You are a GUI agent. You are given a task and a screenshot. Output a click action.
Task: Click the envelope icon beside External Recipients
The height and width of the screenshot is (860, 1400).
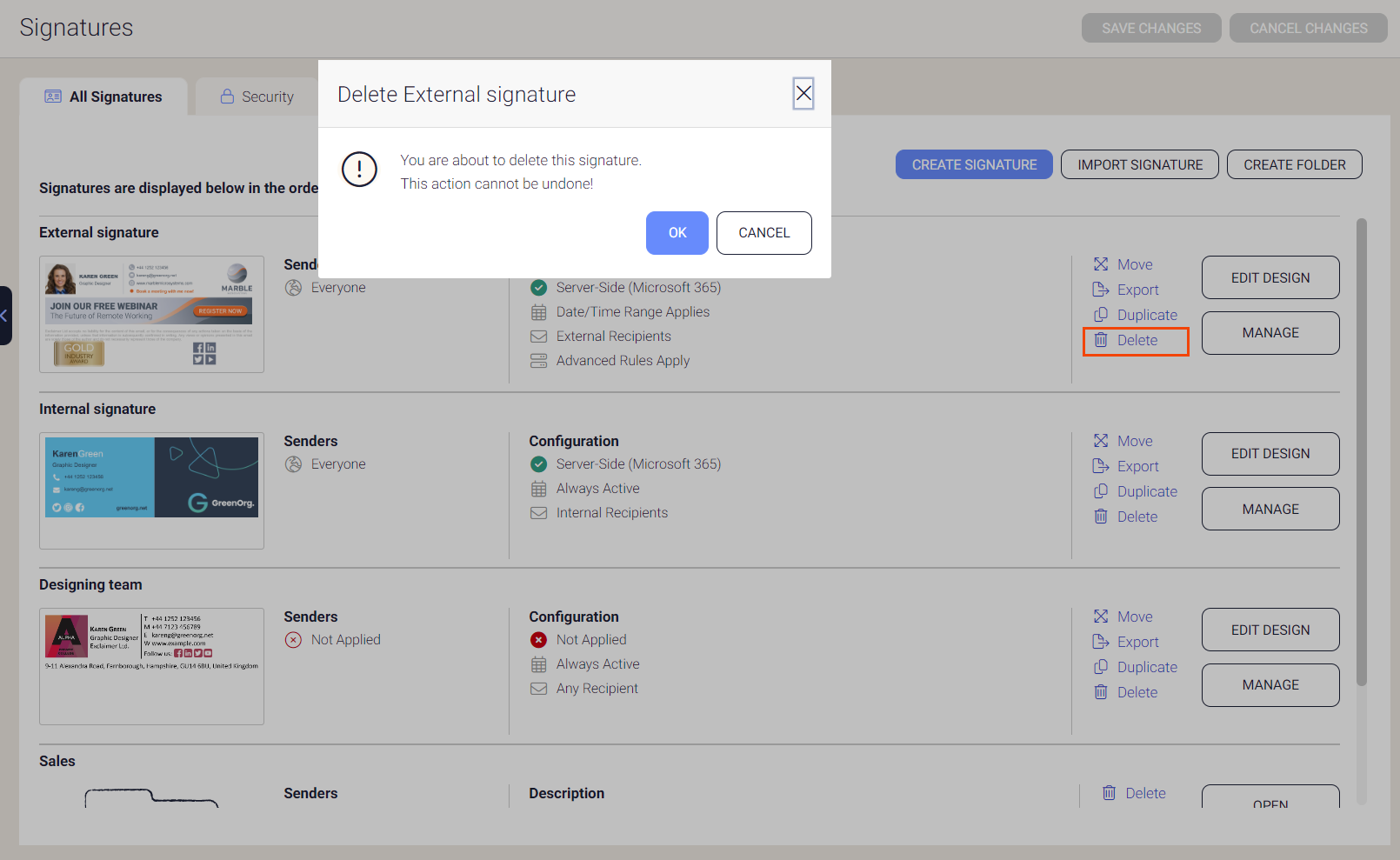[538, 336]
